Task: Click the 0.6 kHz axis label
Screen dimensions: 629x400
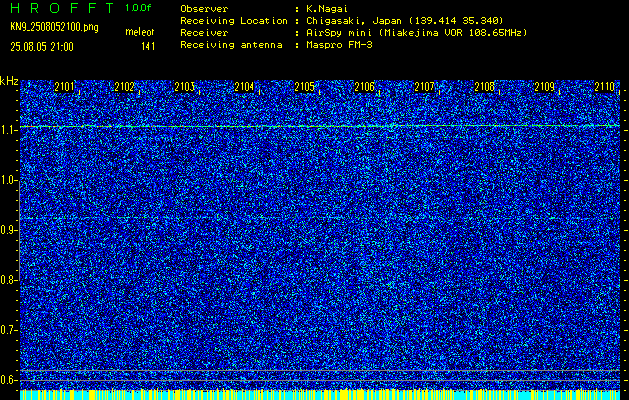Action: [x=7, y=380]
